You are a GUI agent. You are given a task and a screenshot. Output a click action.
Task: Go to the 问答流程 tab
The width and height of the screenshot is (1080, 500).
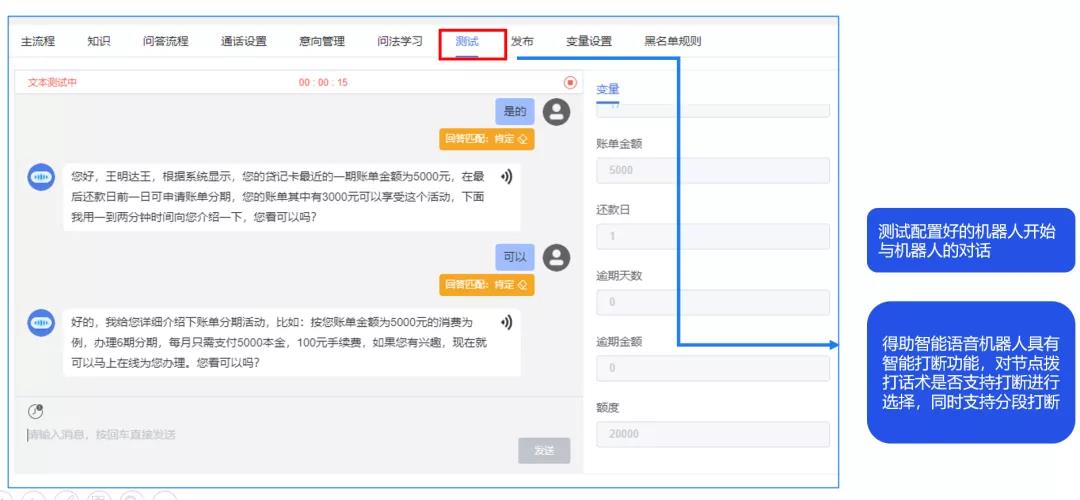click(x=165, y=41)
